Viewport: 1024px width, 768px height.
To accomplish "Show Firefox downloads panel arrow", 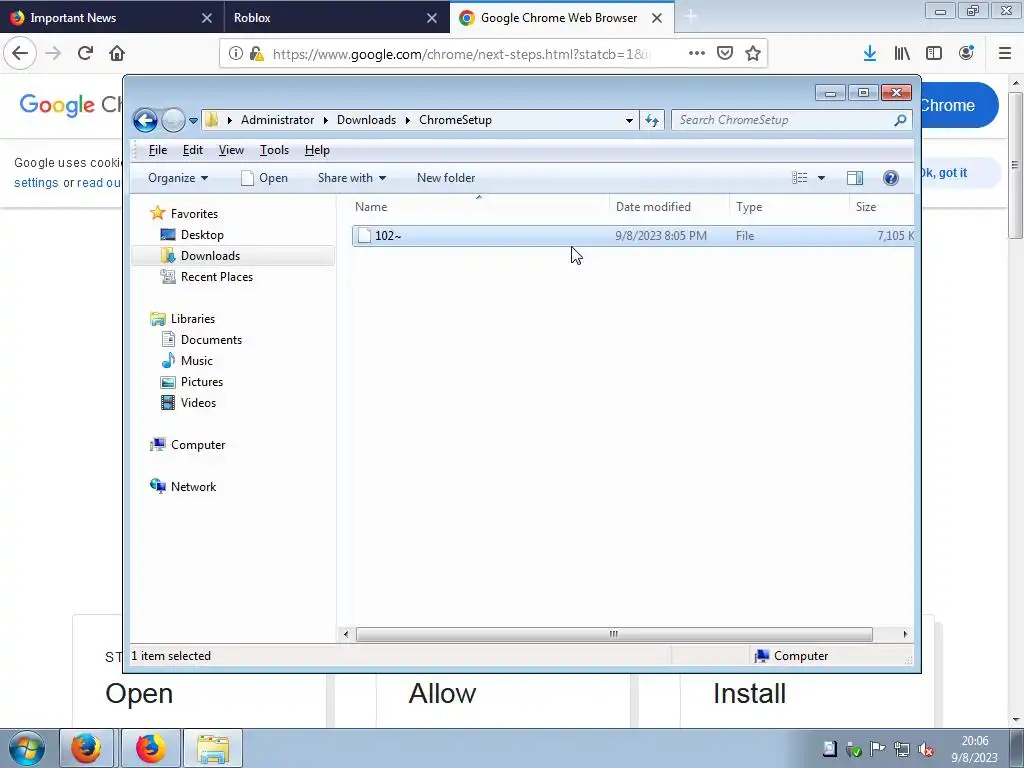I will 870,54.
